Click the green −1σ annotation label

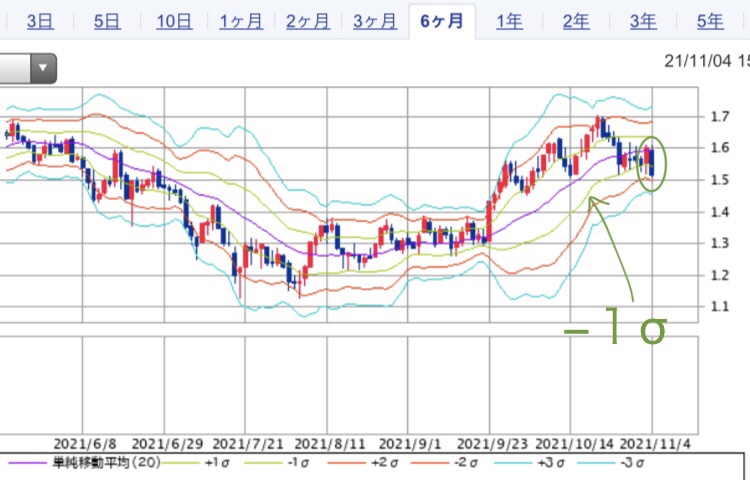click(x=616, y=330)
